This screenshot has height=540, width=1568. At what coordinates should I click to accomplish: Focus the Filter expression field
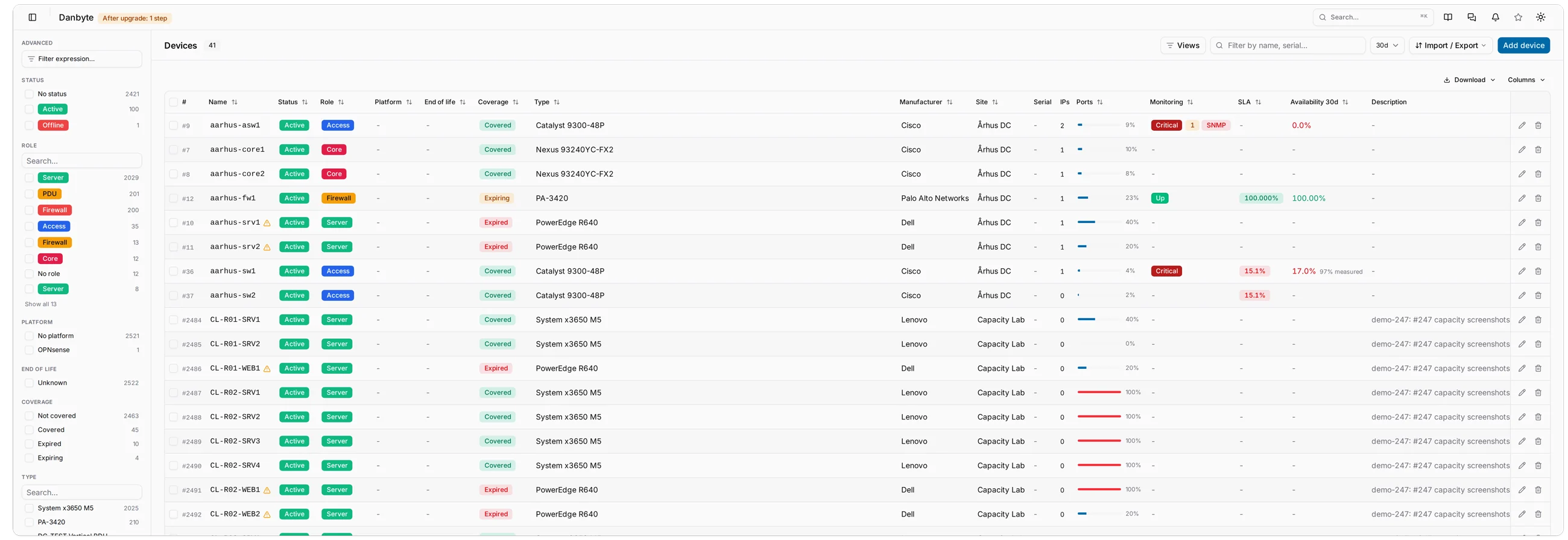pyautogui.click(x=81, y=59)
